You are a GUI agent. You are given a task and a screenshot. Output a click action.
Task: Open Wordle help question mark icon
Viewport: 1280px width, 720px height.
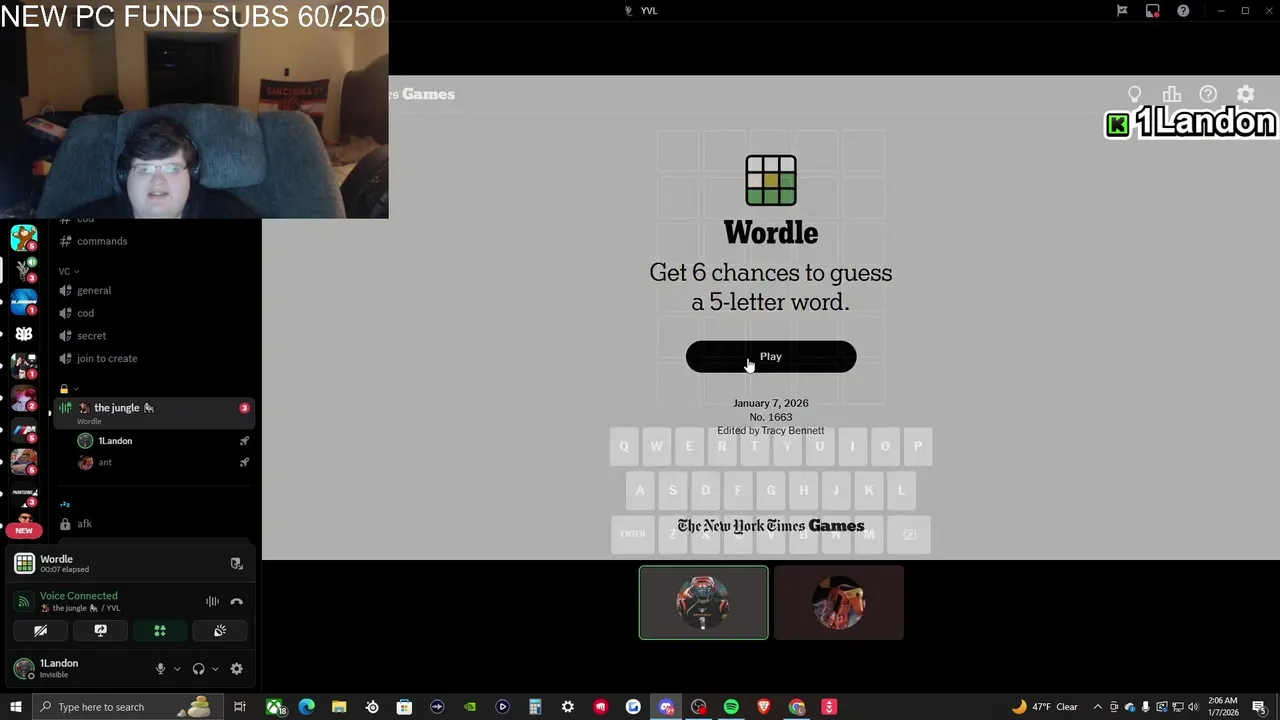coord(1208,94)
